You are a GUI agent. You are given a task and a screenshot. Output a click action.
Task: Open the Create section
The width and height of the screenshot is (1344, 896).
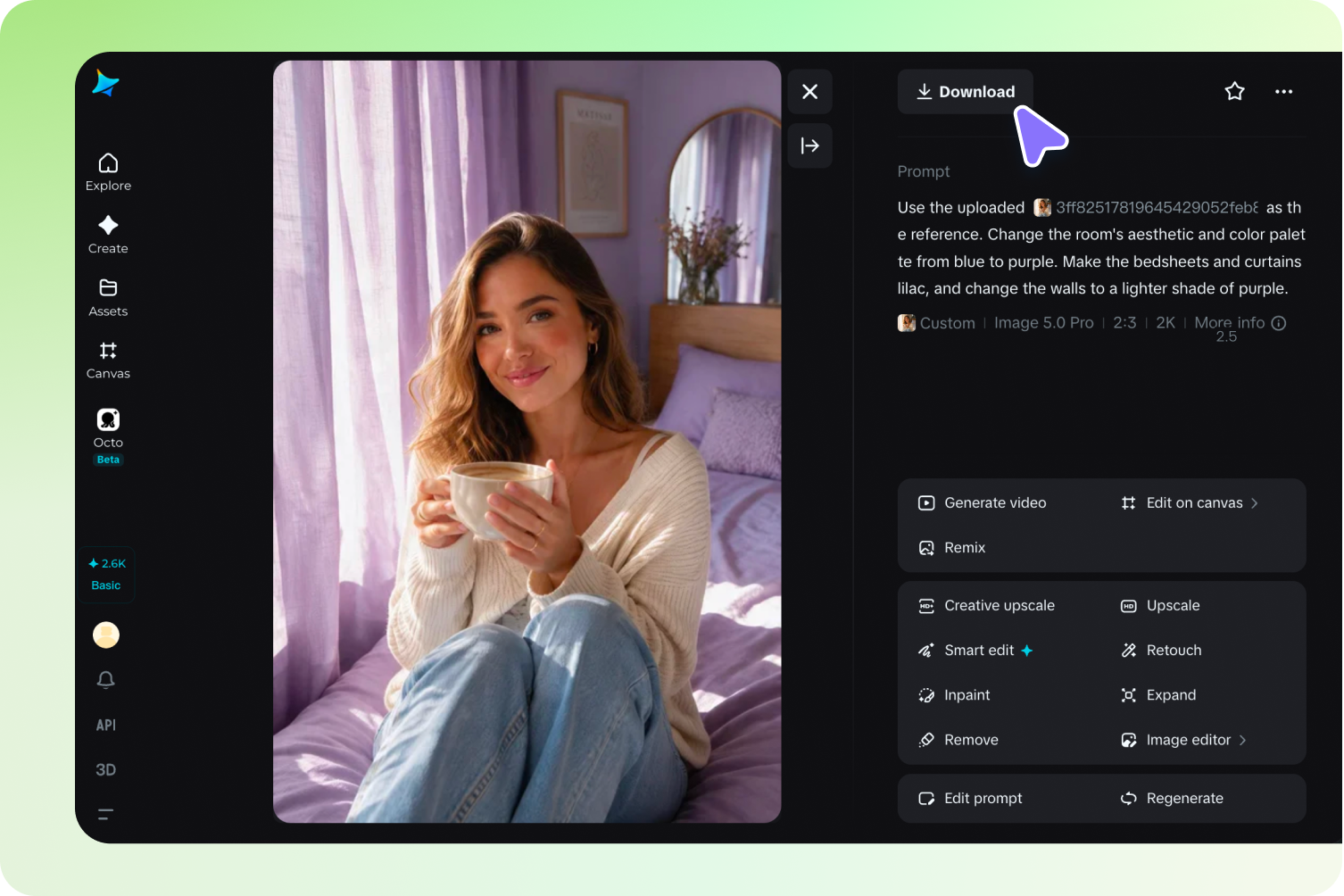point(108,235)
